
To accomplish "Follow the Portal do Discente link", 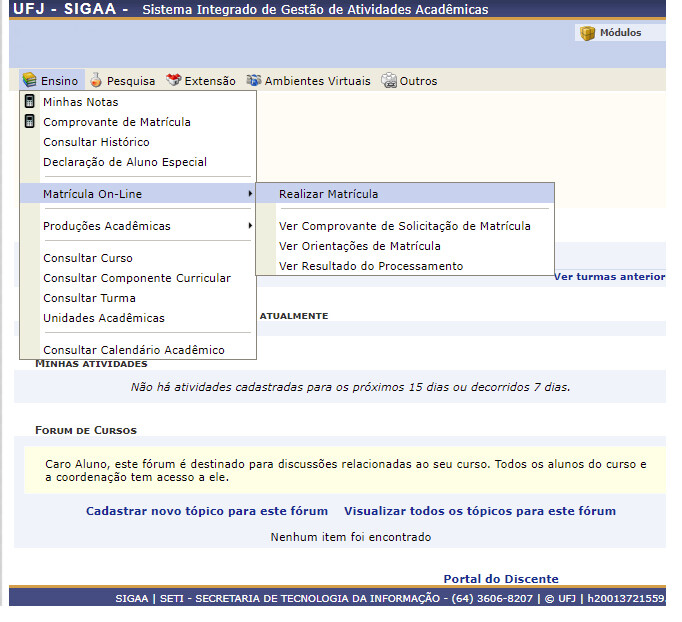I will pos(501,579).
